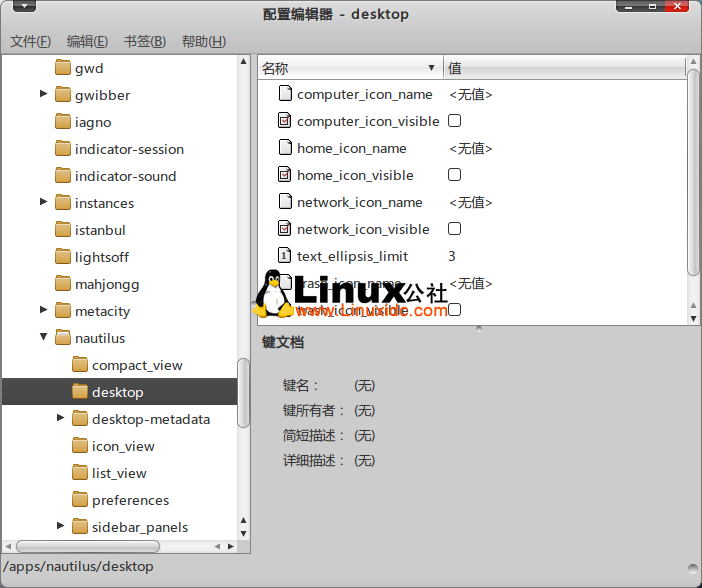Collapse the nautilus tree node
Viewport: 702px width, 588px height.
[x=43, y=337]
